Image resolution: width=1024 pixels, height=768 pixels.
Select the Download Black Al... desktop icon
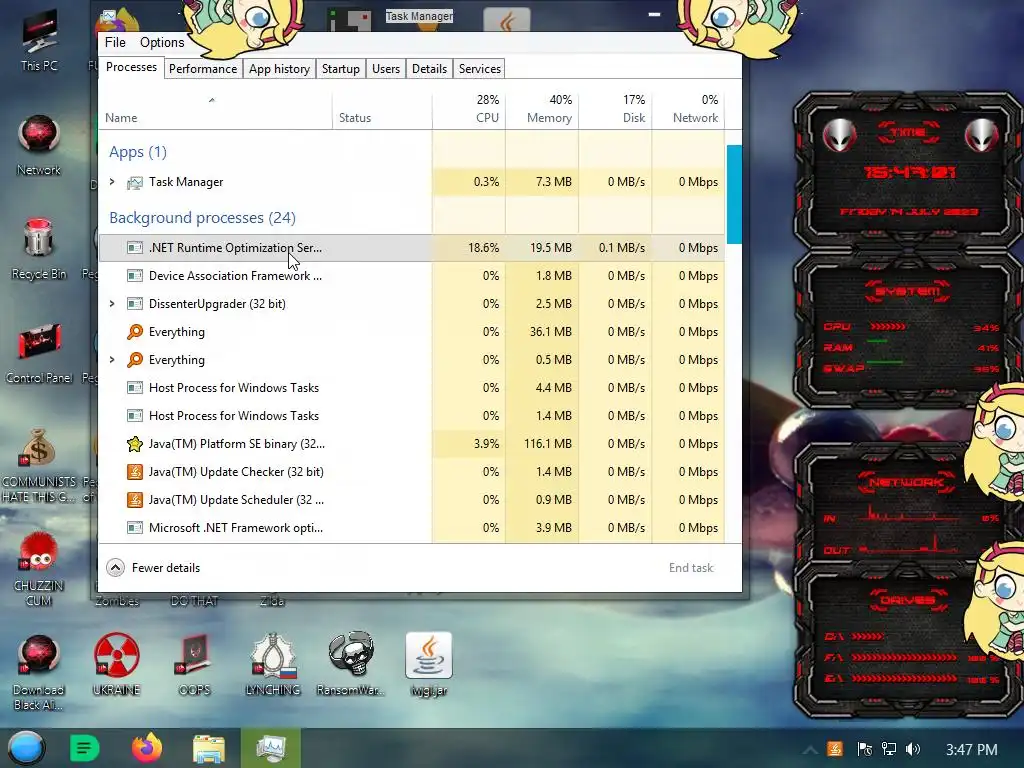point(39,673)
